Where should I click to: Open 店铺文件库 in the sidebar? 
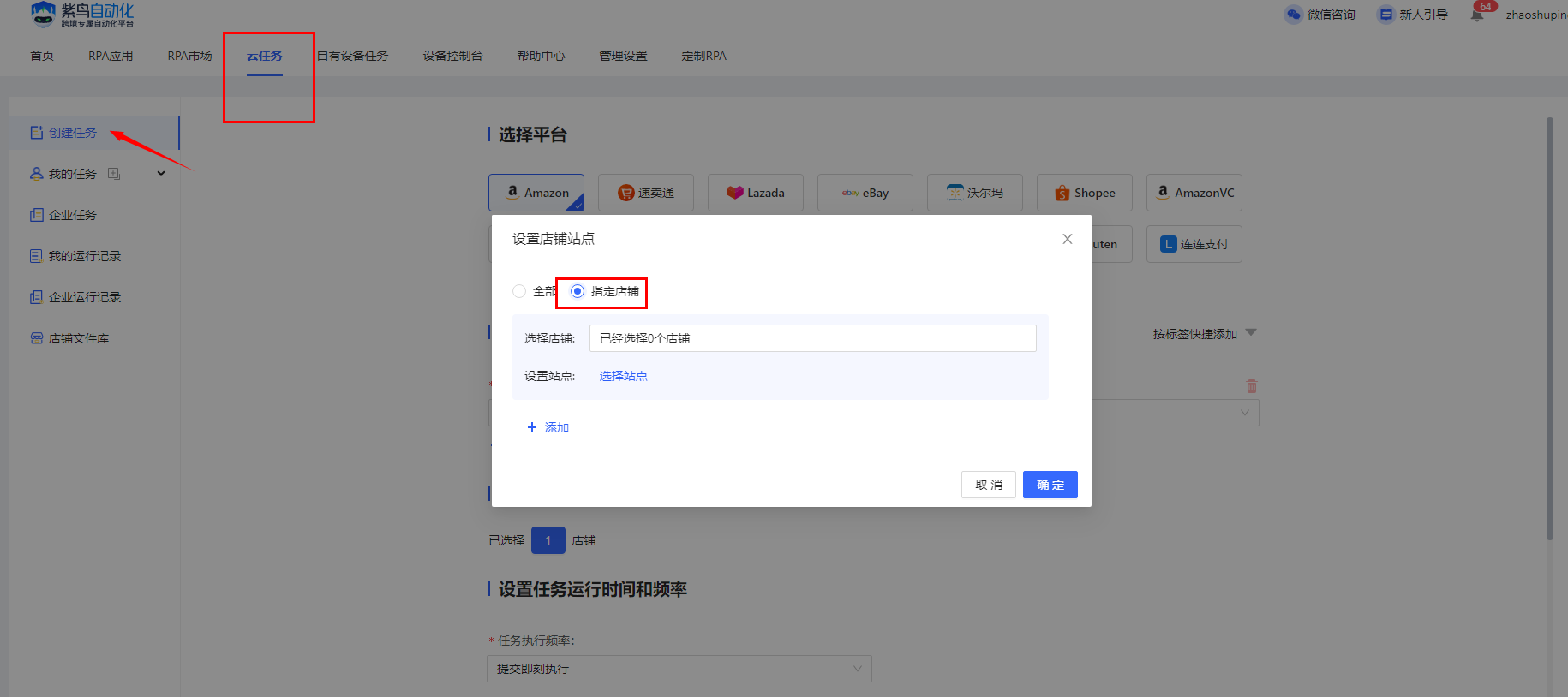point(79,338)
